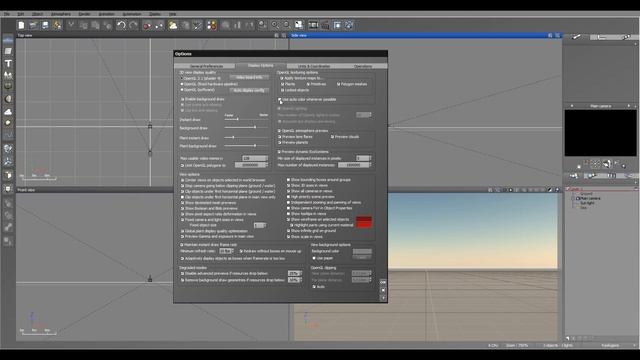Viewport: 640px width, 360px height.
Task: Click the help question icon in Options dialog
Action: coord(383,298)
